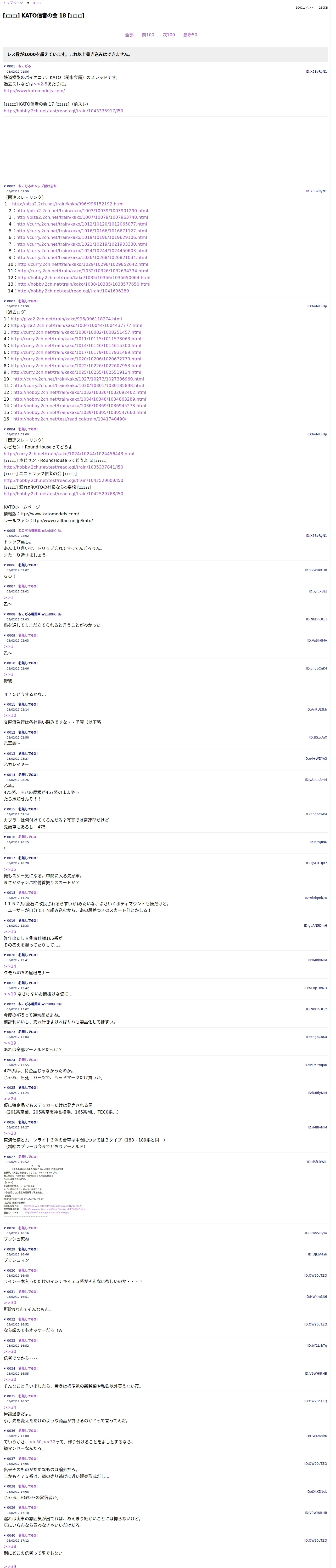Click the 1001コメント count text

pos(304,8)
